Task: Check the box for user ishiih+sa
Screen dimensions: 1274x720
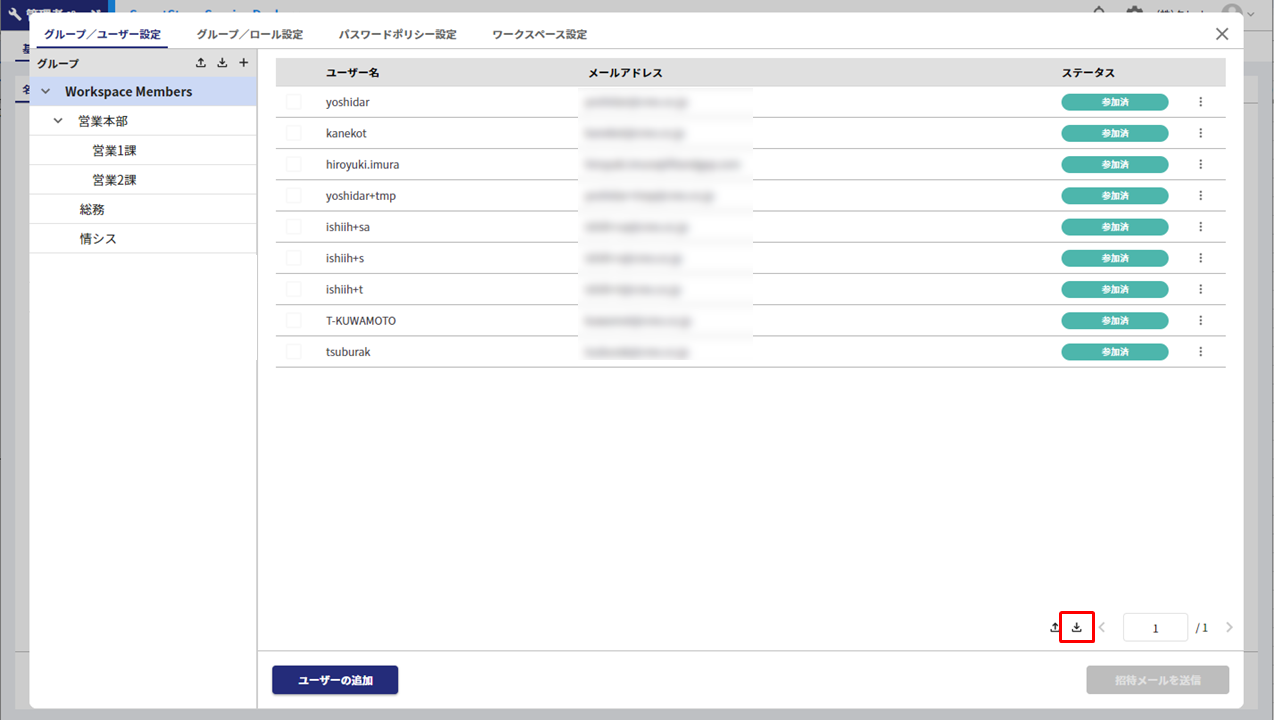Action: (x=294, y=227)
